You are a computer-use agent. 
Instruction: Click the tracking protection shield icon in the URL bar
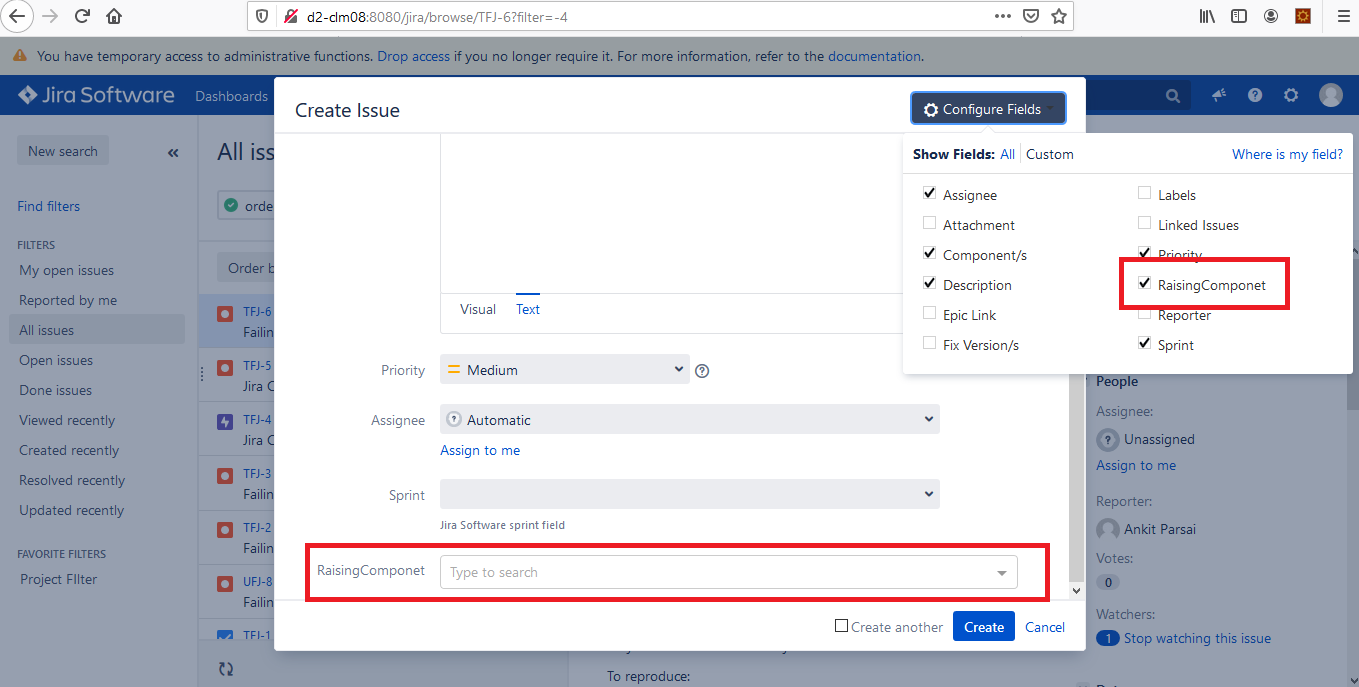pyautogui.click(x=263, y=16)
